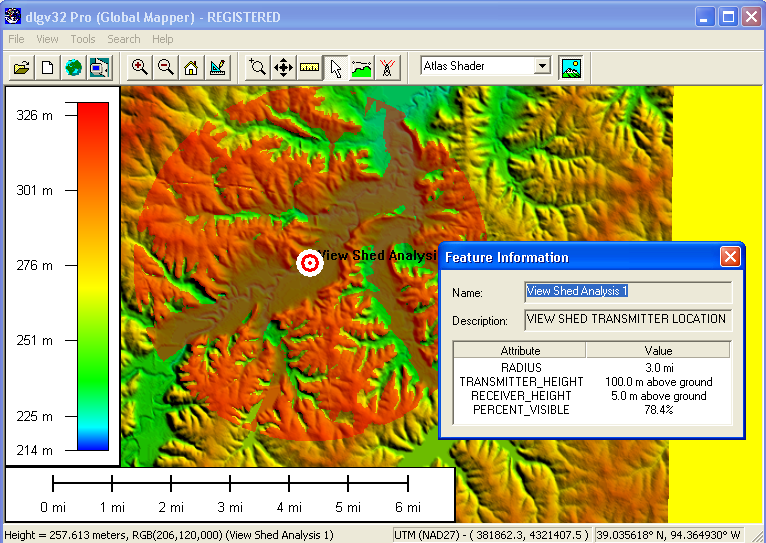This screenshot has height=543, width=766.
Task: Select the Measure ruler tool
Action: (x=309, y=67)
